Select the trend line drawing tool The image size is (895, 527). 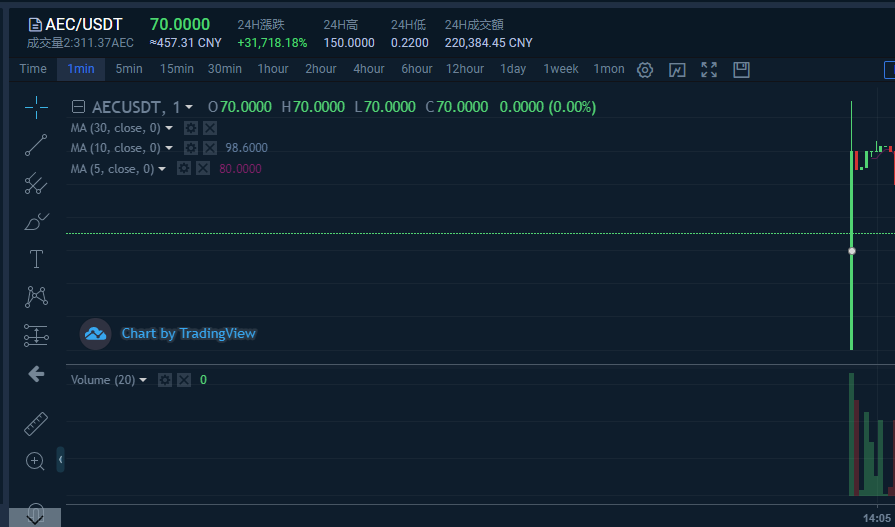[36, 146]
